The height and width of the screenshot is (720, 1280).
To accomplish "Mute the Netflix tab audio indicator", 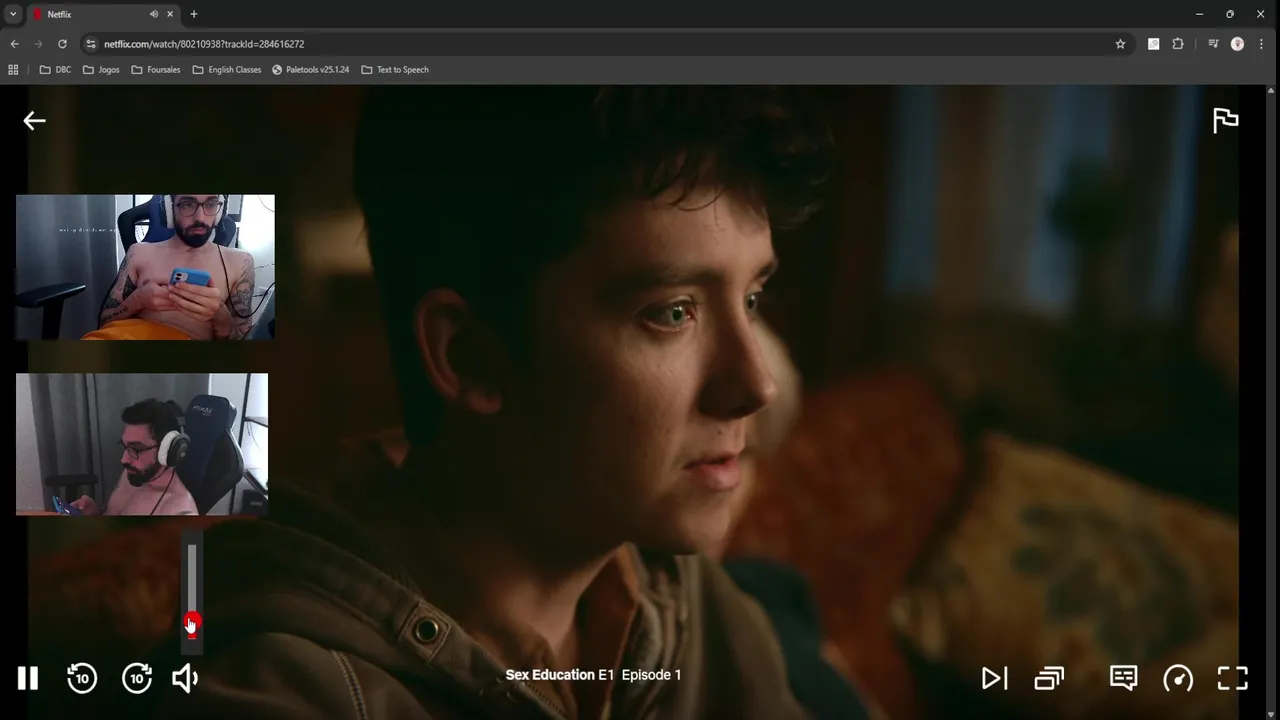I will (154, 14).
